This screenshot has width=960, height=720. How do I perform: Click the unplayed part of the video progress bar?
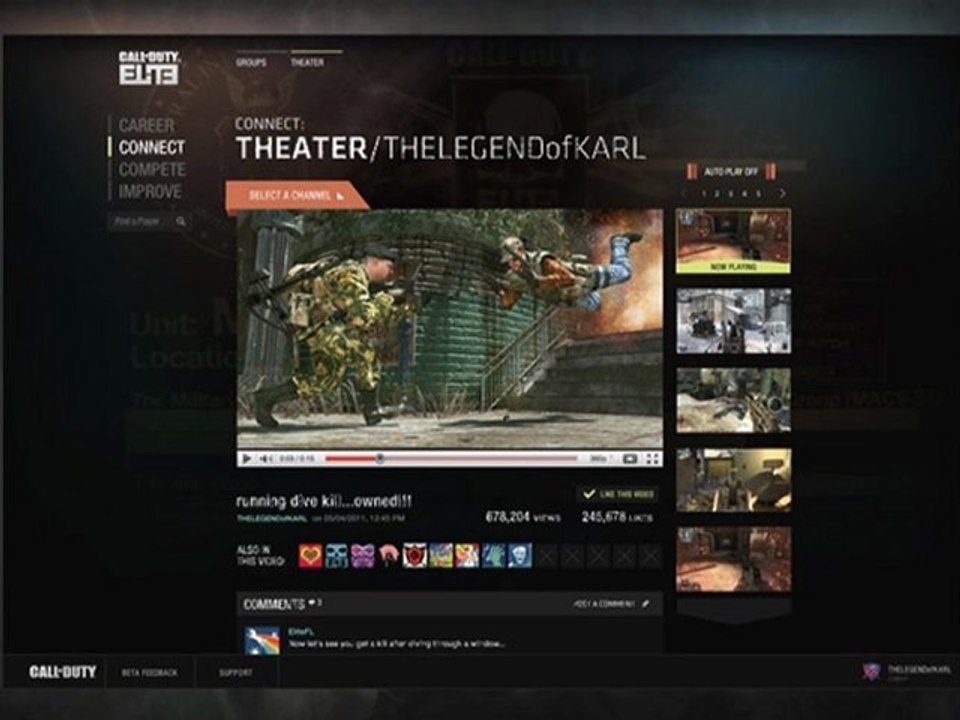pos(480,458)
